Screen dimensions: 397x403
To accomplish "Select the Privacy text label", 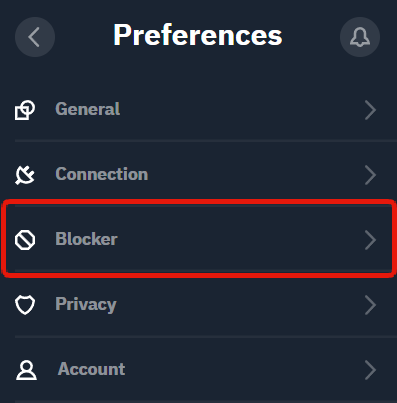I will 86,305.
